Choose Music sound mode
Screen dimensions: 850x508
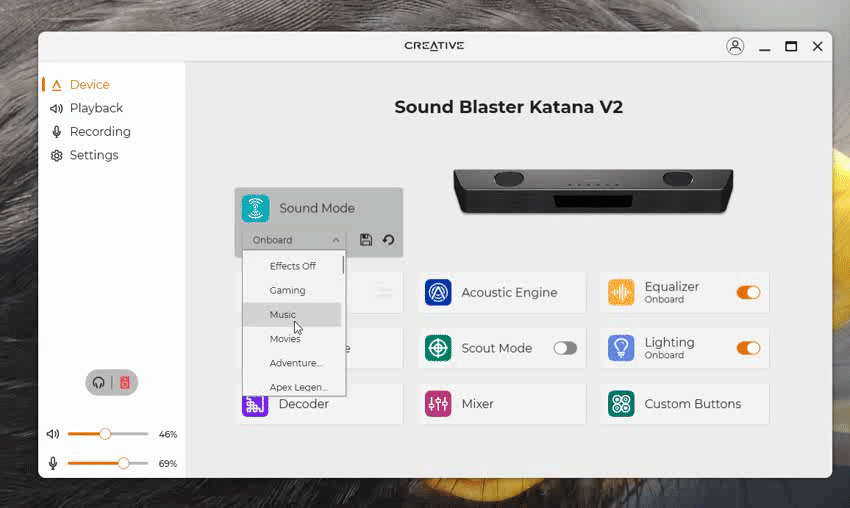[292, 314]
